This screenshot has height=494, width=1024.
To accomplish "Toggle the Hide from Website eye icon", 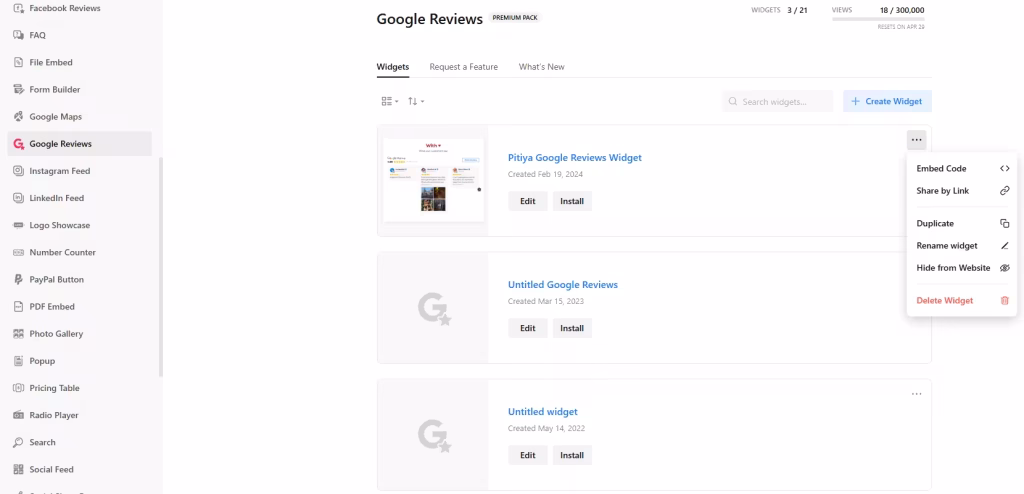I will click(x=1004, y=268).
